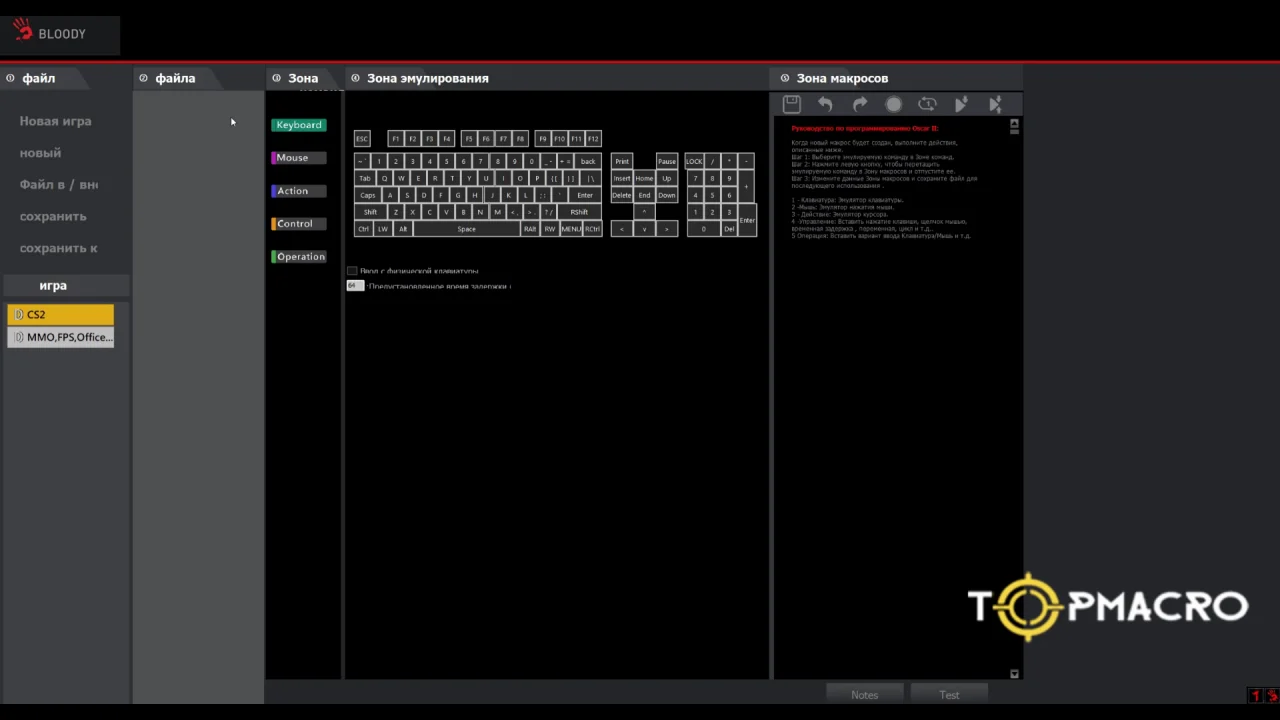The height and width of the screenshot is (720, 1280).
Task: Select the Keyboard emulation tab
Action: pos(299,125)
